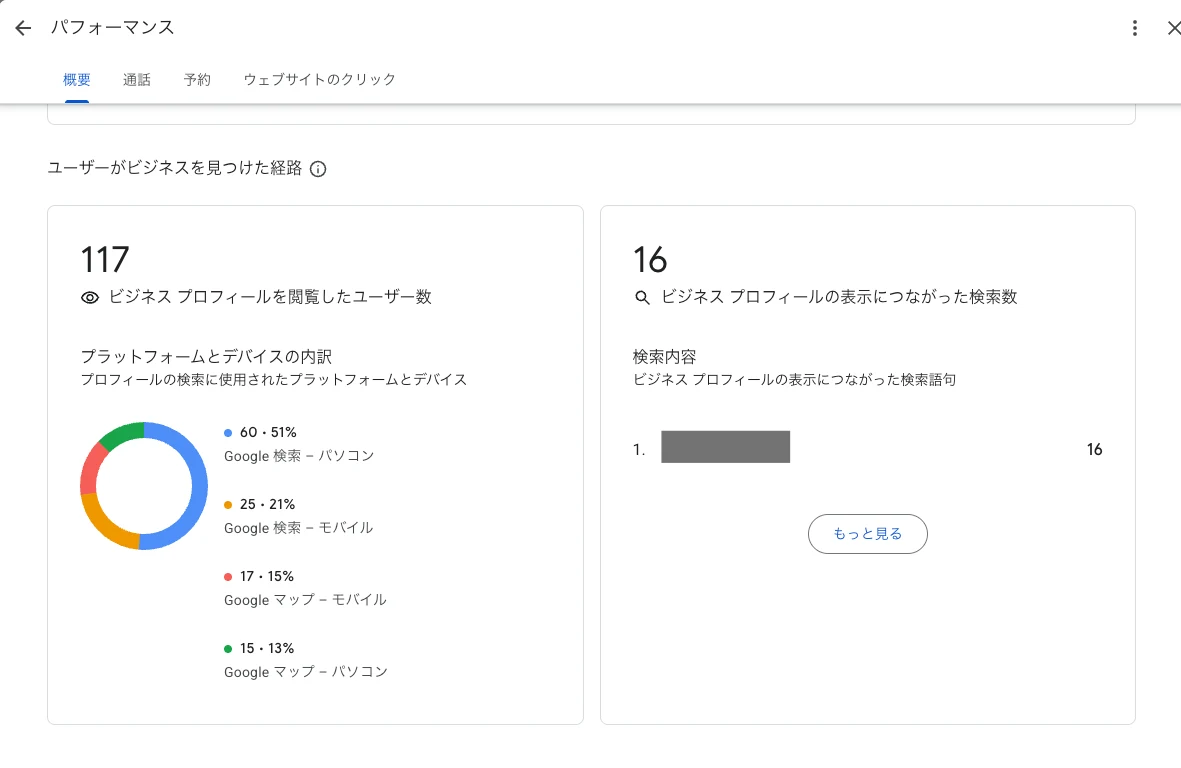Open the ウェブサイトのクリック tab
This screenshot has width=1181, height=768.
(x=319, y=79)
